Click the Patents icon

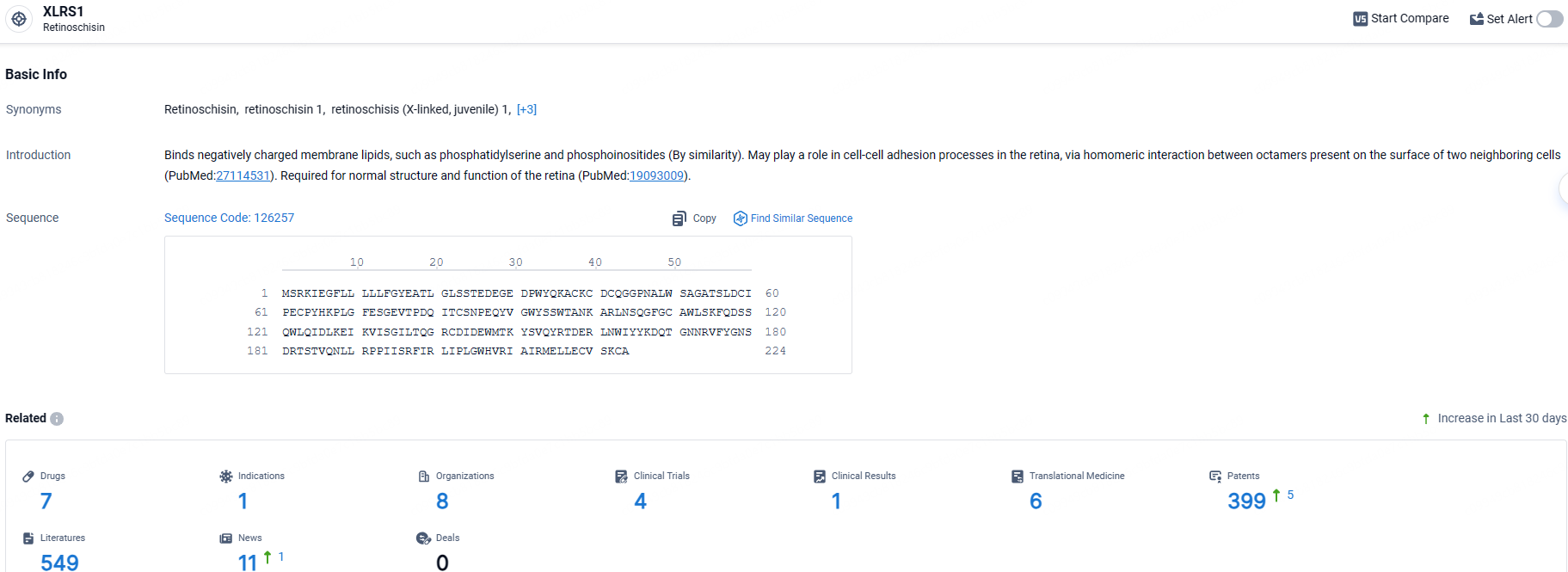tap(1215, 477)
